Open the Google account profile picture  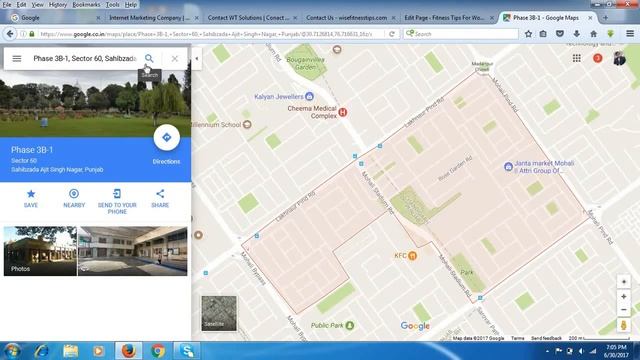[619, 58]
